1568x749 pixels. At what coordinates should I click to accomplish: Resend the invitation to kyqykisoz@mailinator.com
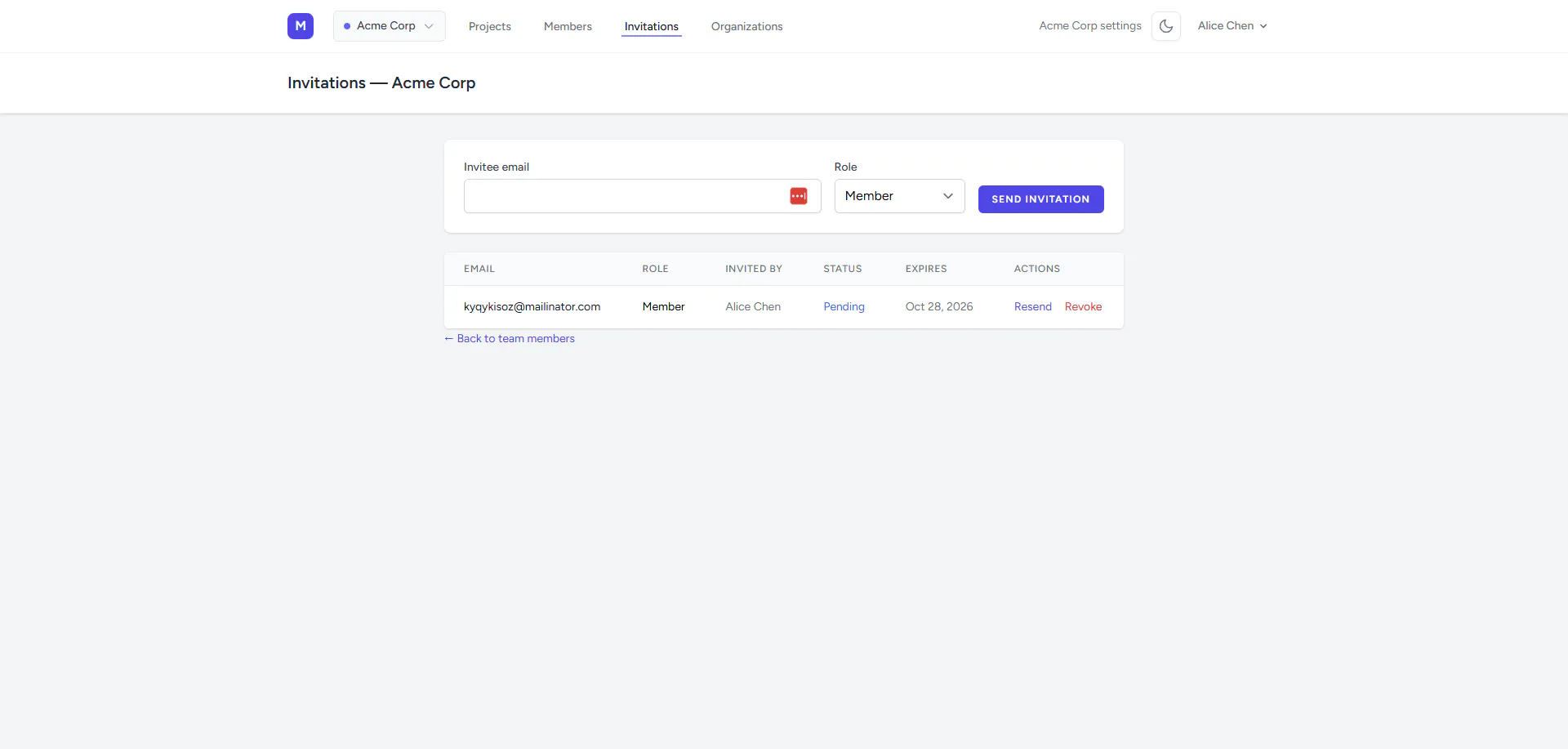1033,307
